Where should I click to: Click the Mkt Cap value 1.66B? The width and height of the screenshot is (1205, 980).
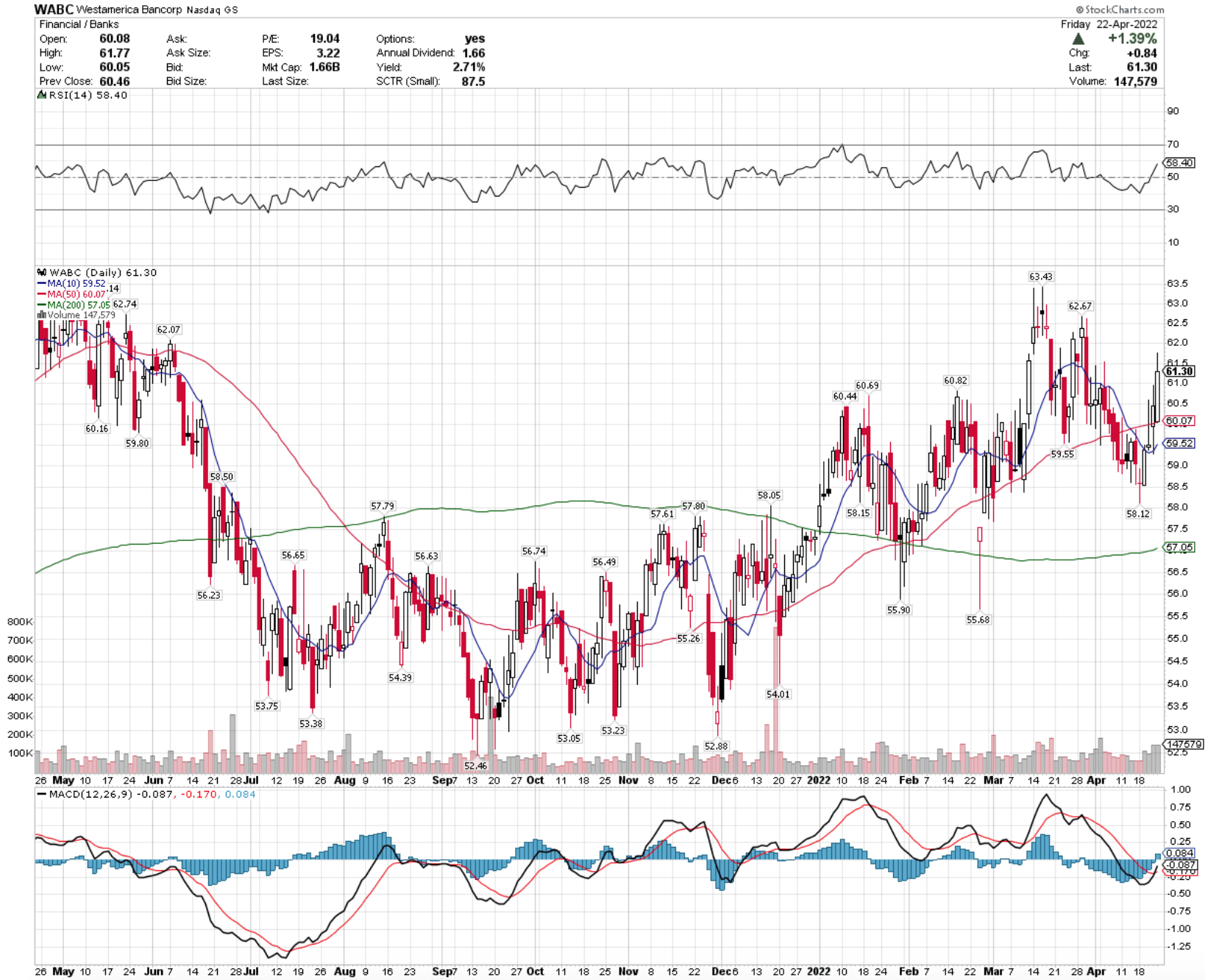pyautogui.click(x=324, y=67)
